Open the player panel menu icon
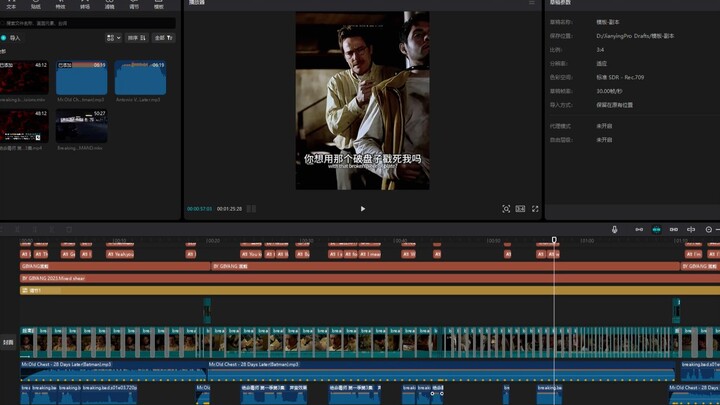Screen dimensions: 720x405 coord(532,3)
